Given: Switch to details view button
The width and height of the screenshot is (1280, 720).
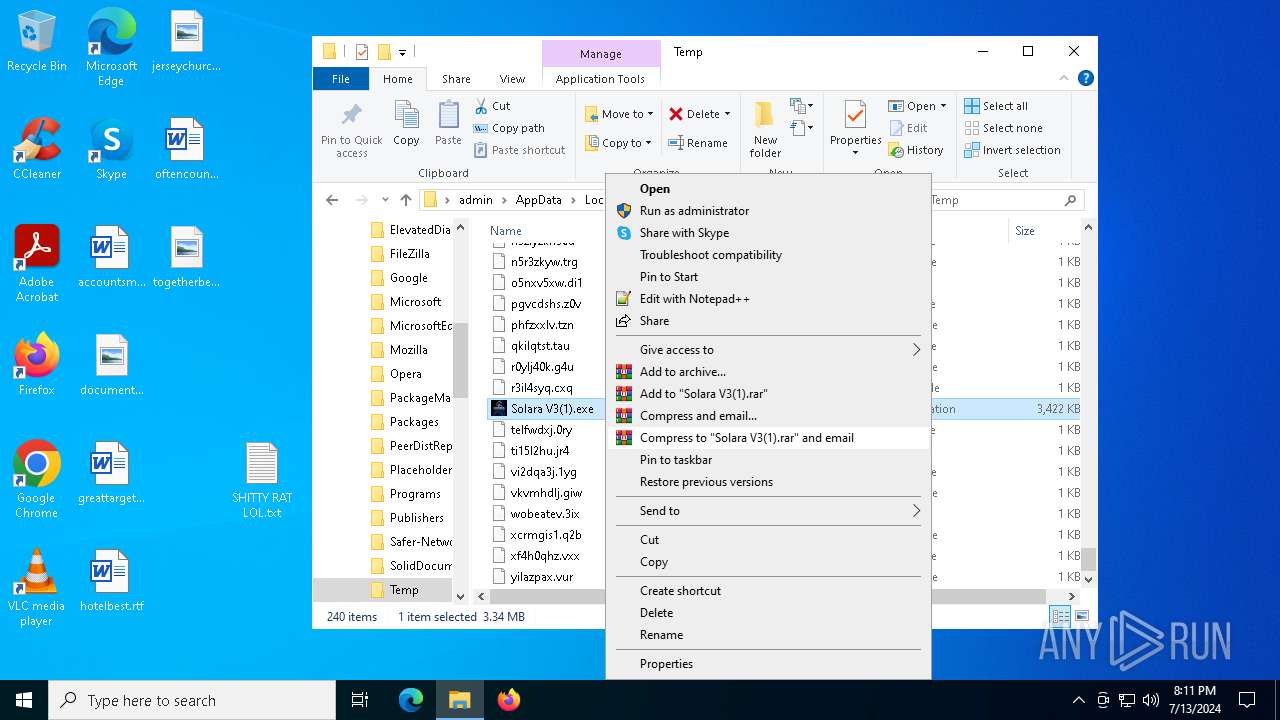Looking at the screenshot, I should (1059, 617).
